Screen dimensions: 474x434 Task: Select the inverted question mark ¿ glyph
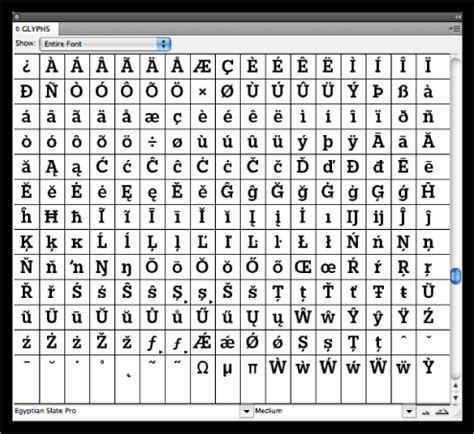point(27,67)
